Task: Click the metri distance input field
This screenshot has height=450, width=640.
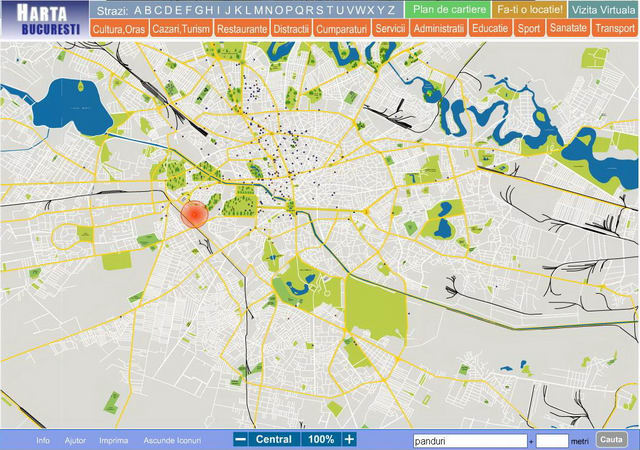Action: coord(552,440)
